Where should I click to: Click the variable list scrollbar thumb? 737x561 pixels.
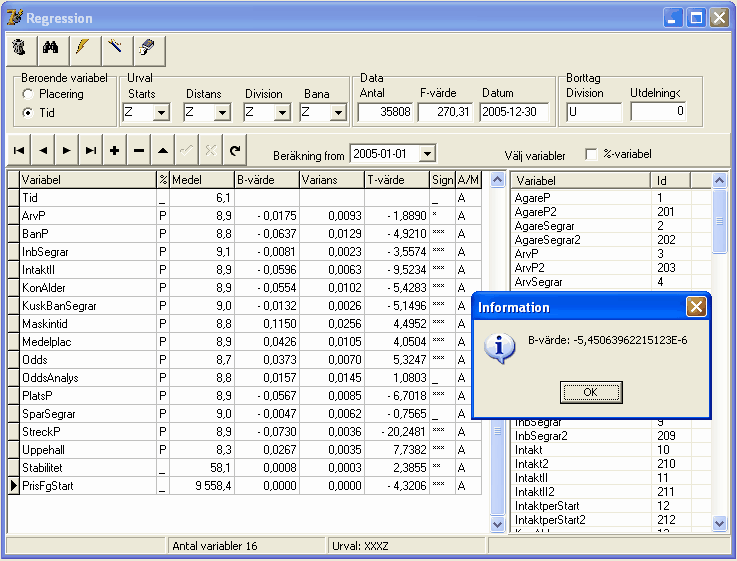pos(719,221)
